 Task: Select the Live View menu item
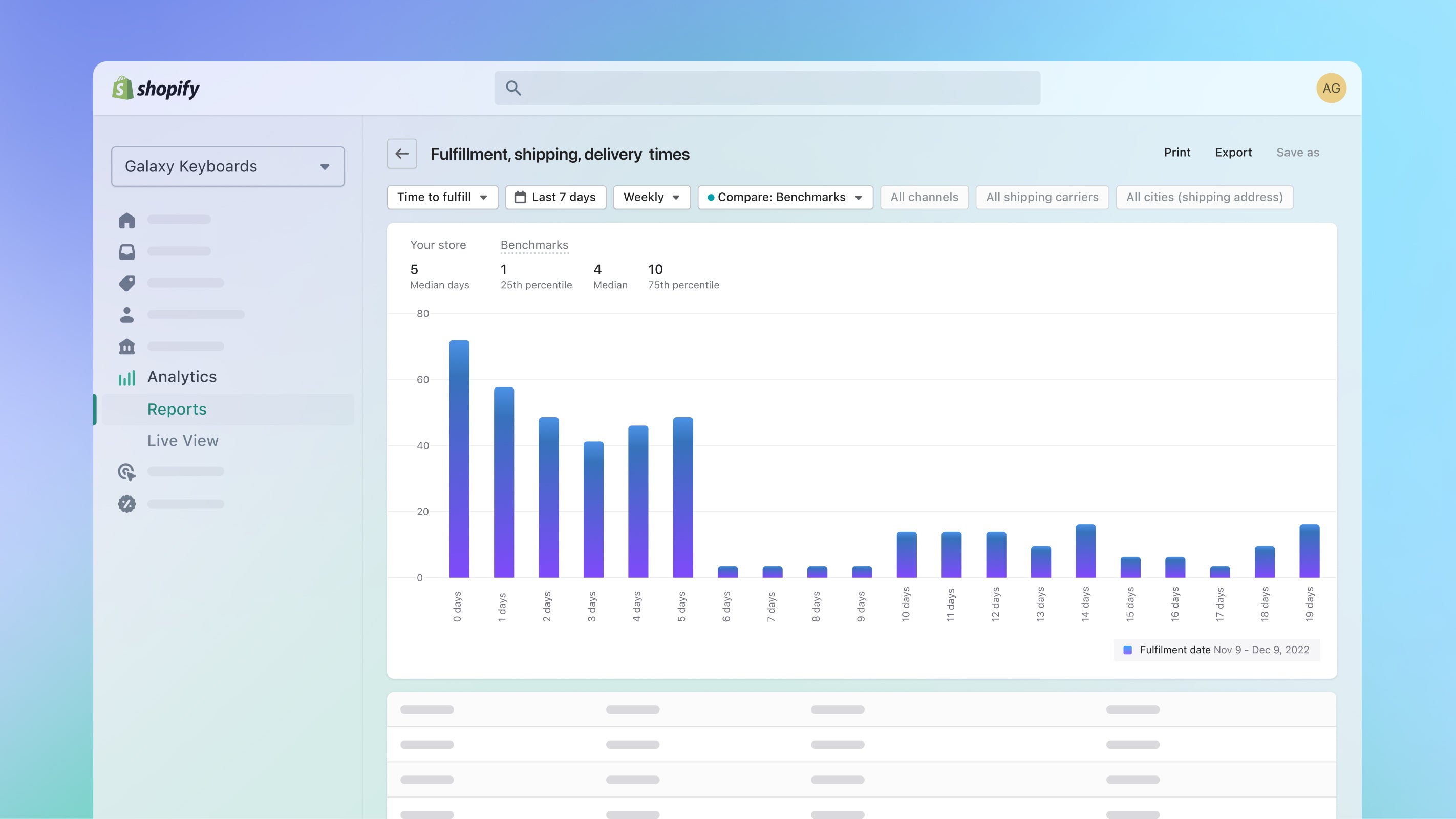183,440
